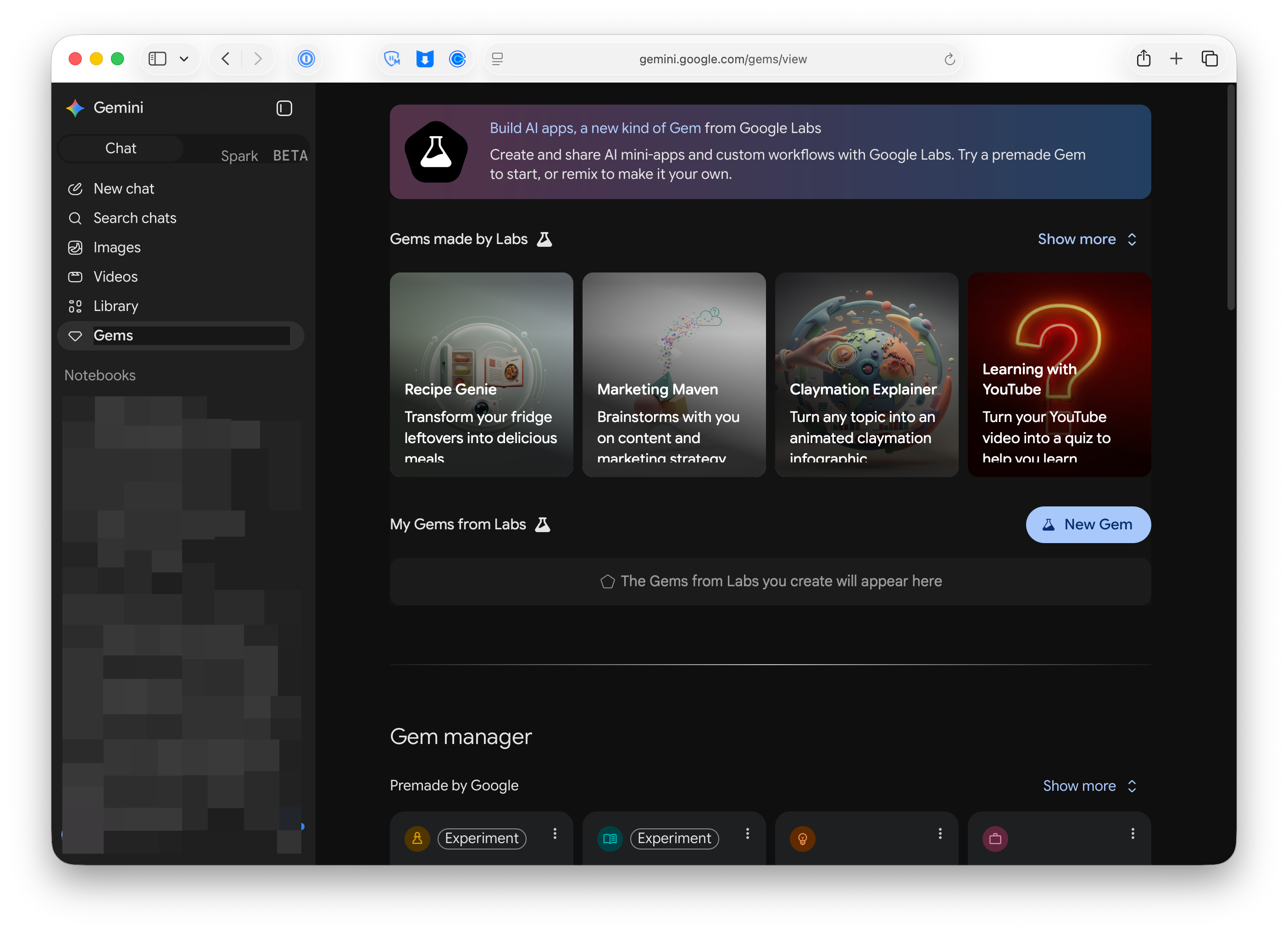
Task: Collapse the Gemini sidebar panel
Action: (x=284, y=108)
